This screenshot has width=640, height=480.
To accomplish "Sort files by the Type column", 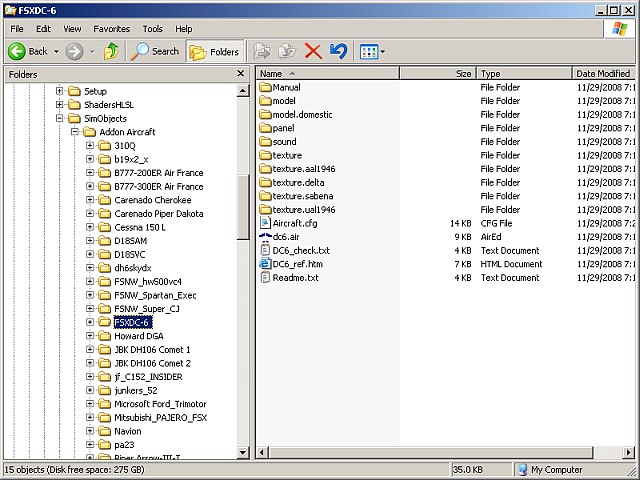I will pyautogui.click(x=524, y=73).
